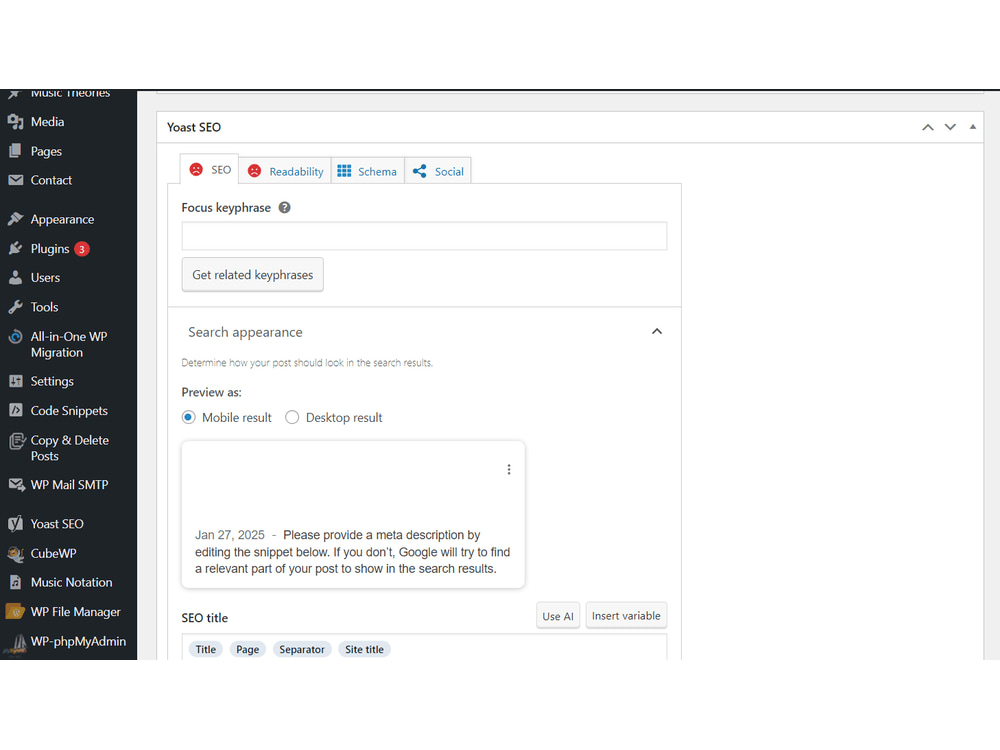The width and height of the screenshot is (1000, 750).
Task: Click the Use AI button
Action: coord(558,616)
